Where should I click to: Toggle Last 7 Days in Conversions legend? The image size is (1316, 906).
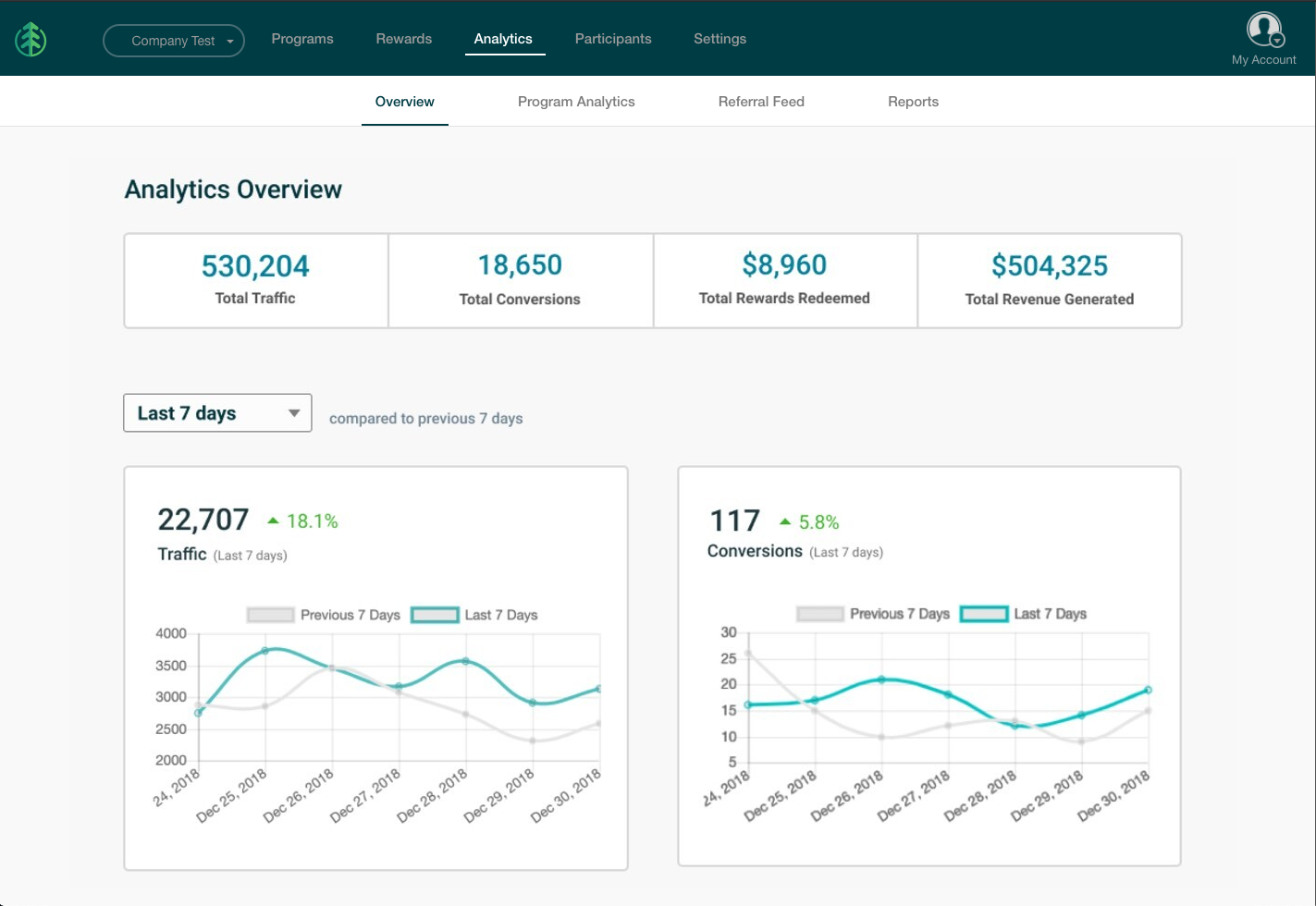coord(1024,614)
